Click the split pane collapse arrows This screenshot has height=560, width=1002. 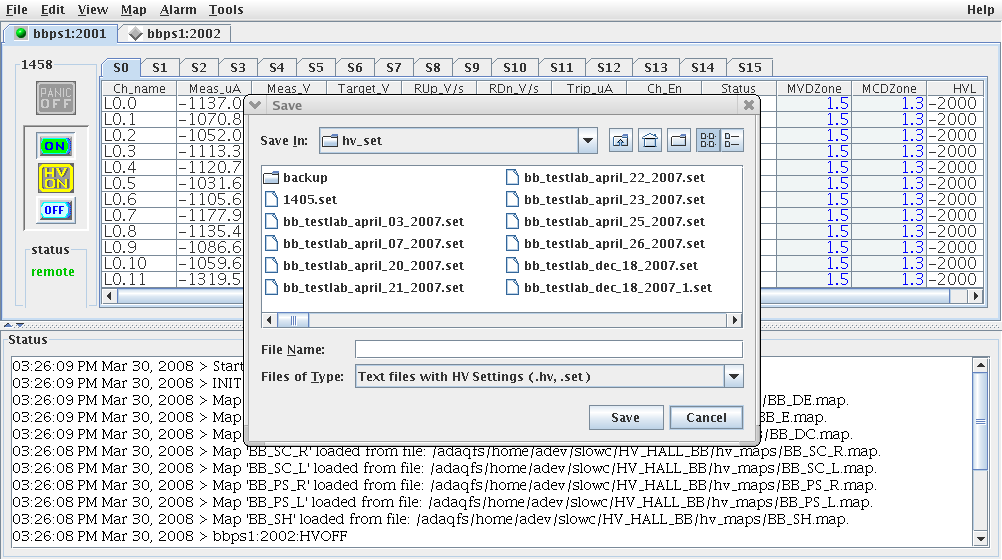[13, 325]
